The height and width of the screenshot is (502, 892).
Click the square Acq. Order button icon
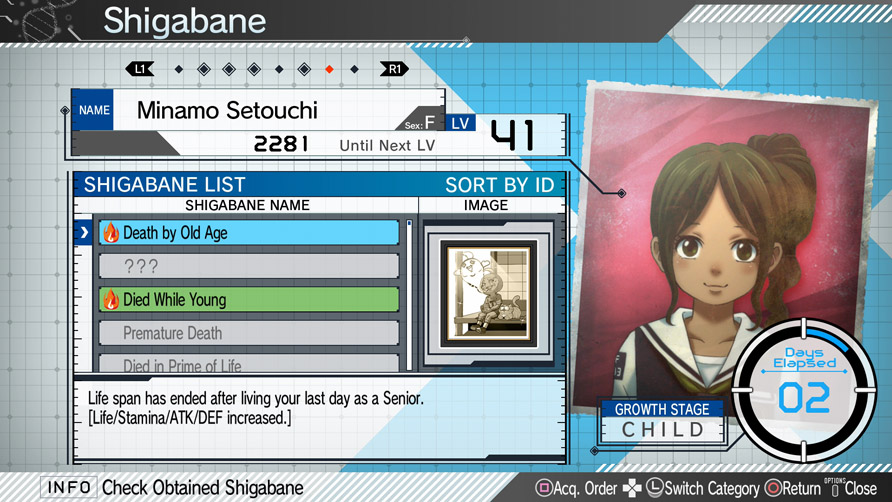(x=544, y=488)
